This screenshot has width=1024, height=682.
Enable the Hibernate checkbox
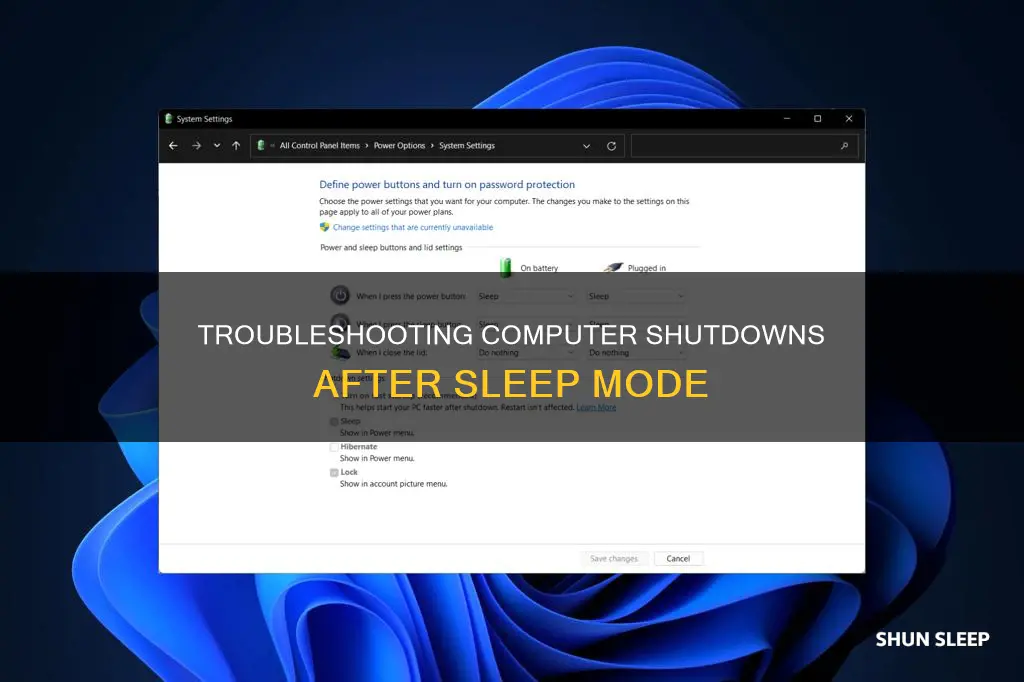click(334, 447)
